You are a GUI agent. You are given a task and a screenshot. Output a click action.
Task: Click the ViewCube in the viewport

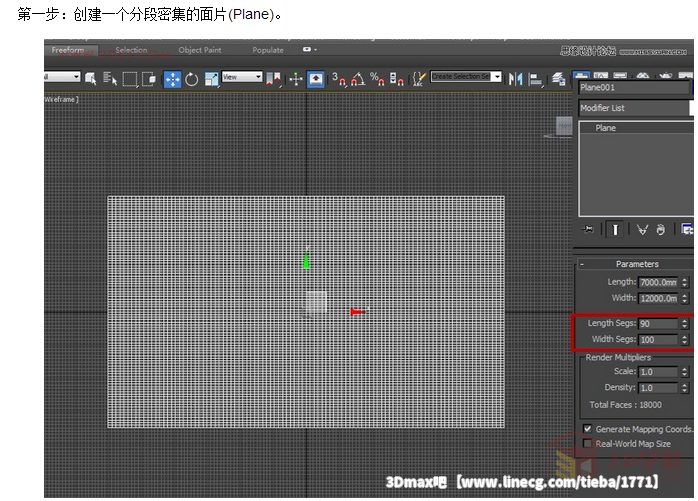click(564, 126)
